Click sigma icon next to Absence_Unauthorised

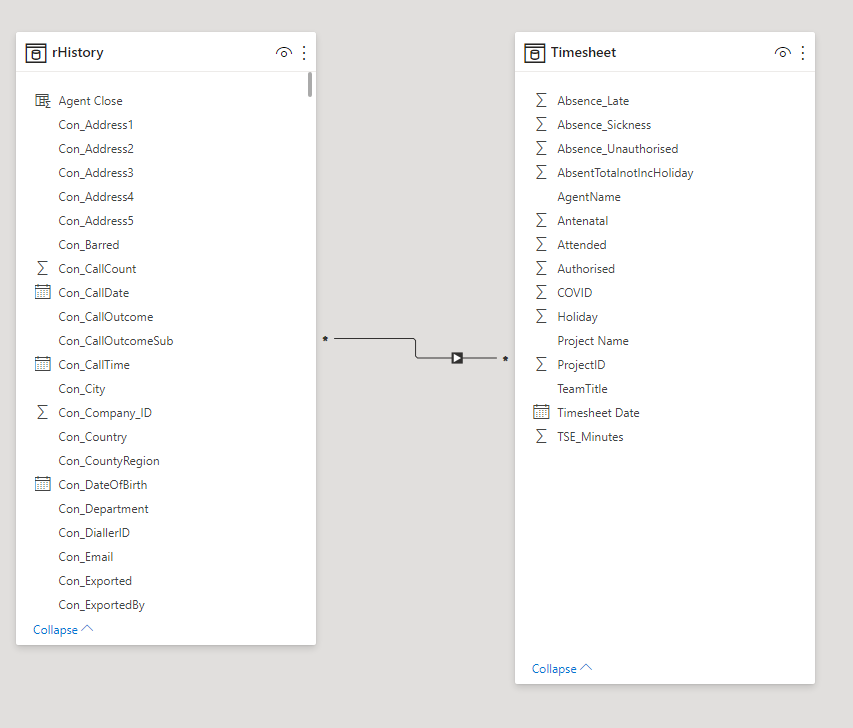(541, 149)
